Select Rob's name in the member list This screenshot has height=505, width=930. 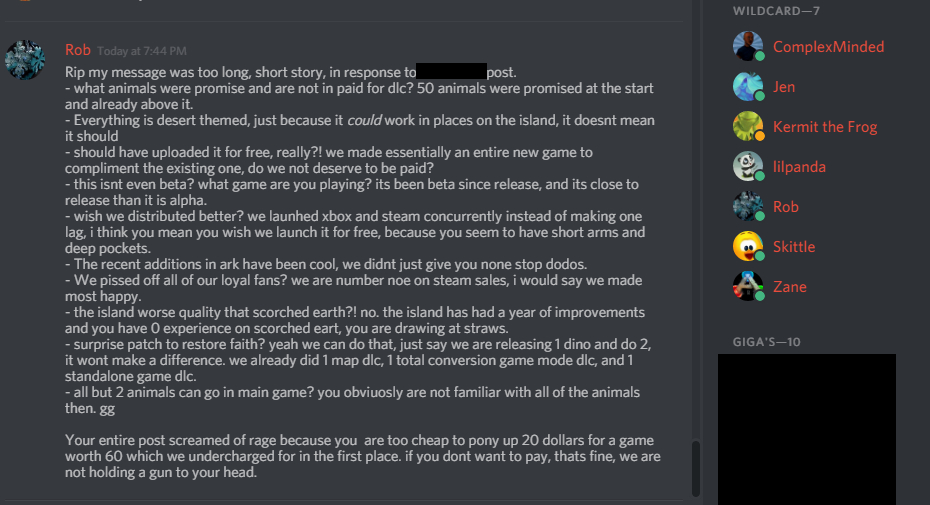click(x=786, y=207)
